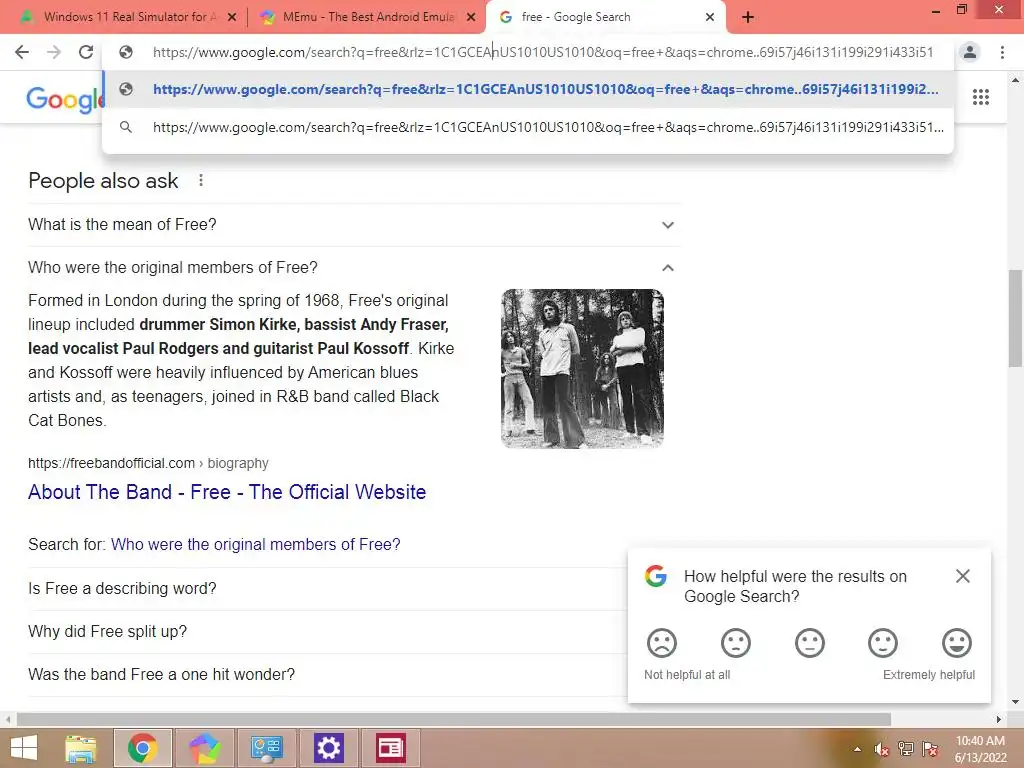Select the 'free - Google Search' tab

click(x=605, y=17)
